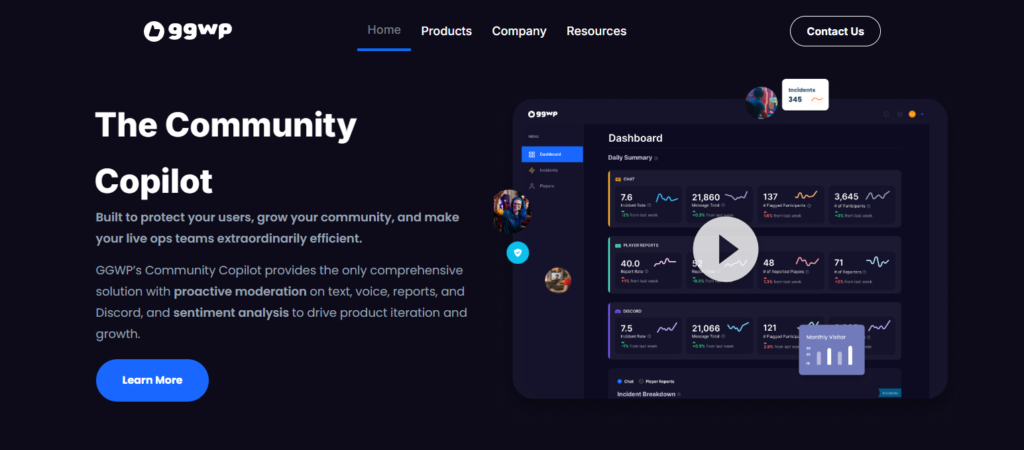Click the 7.5 Discord Incident Rate card
Screen dimensions: 1024x450
tap(648, 336)
